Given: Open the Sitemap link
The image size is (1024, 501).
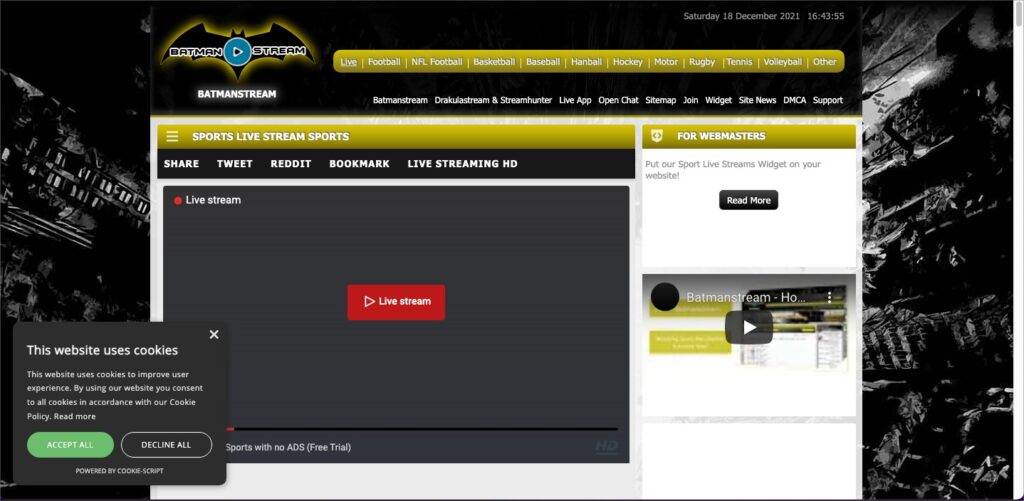Looking at the screenshot, I should point(661,101).
